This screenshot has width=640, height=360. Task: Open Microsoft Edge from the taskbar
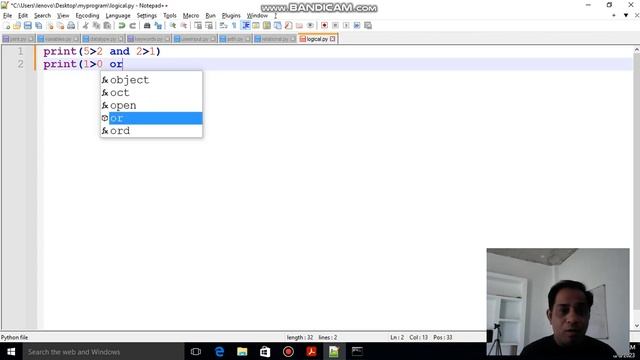pos(219,351)
